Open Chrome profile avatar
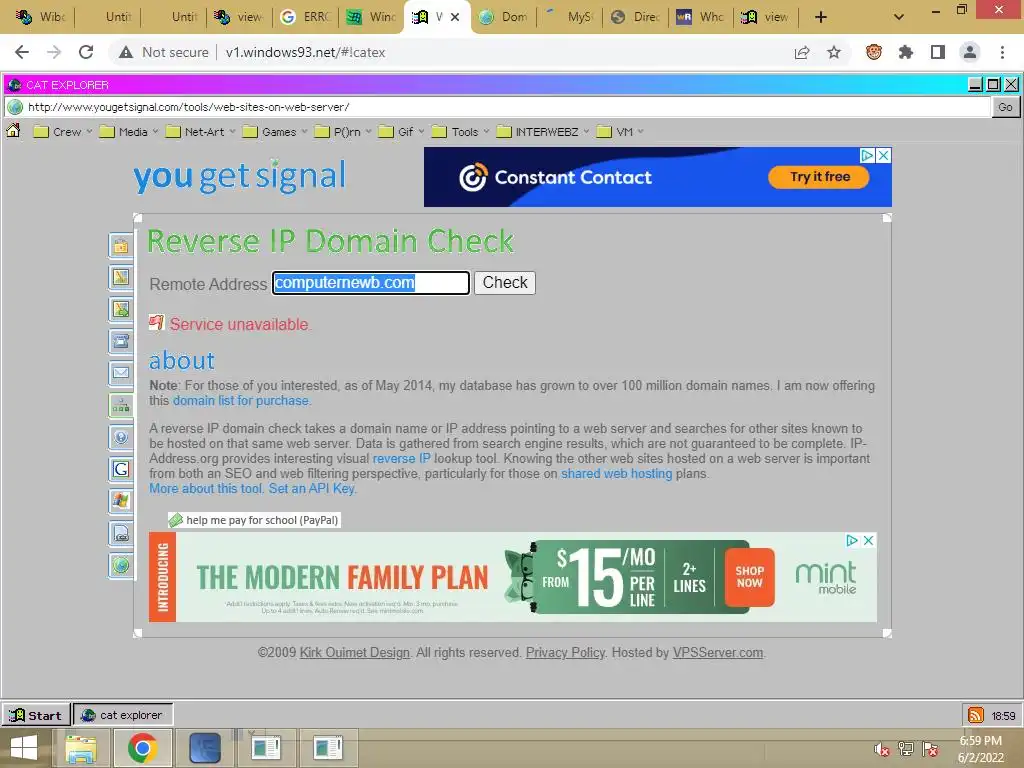This screenshot has width=1024, height=768. click(x=970, y=52)
